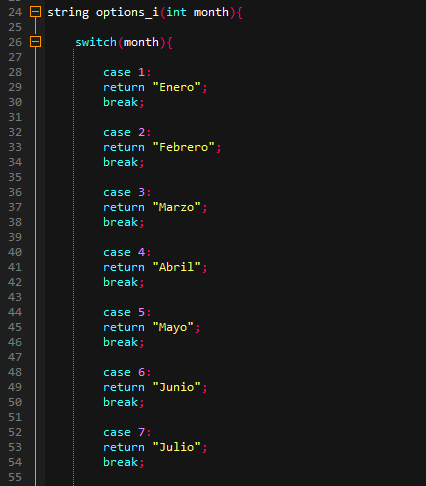Collapse the switch(month) block fold marker
426x486 pixels.
[35, 42]
